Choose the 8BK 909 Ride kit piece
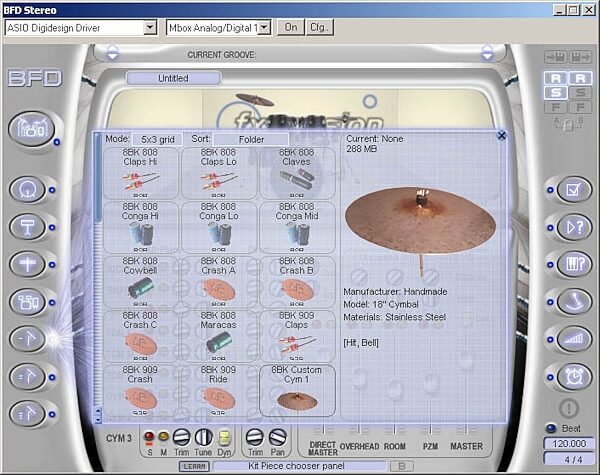The image size is (600, 475). click(218, 390)
